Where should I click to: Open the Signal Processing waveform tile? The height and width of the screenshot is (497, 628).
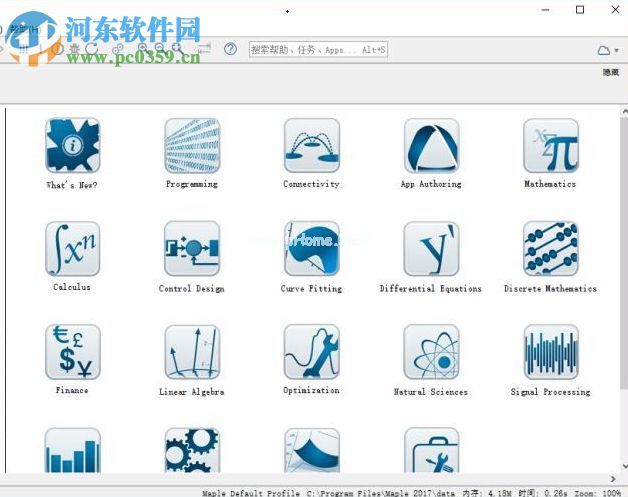(551, 352)
